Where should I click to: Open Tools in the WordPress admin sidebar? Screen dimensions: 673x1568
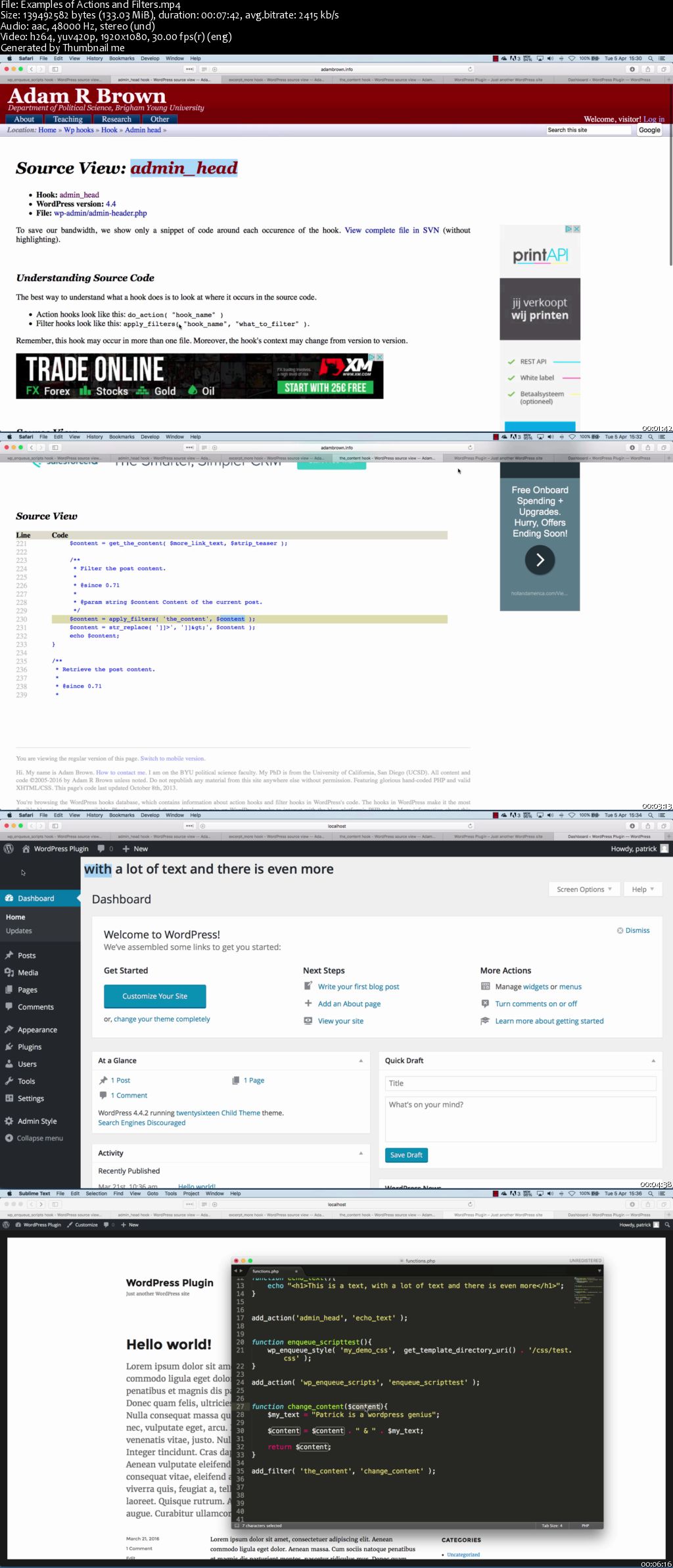point(26,1081)
